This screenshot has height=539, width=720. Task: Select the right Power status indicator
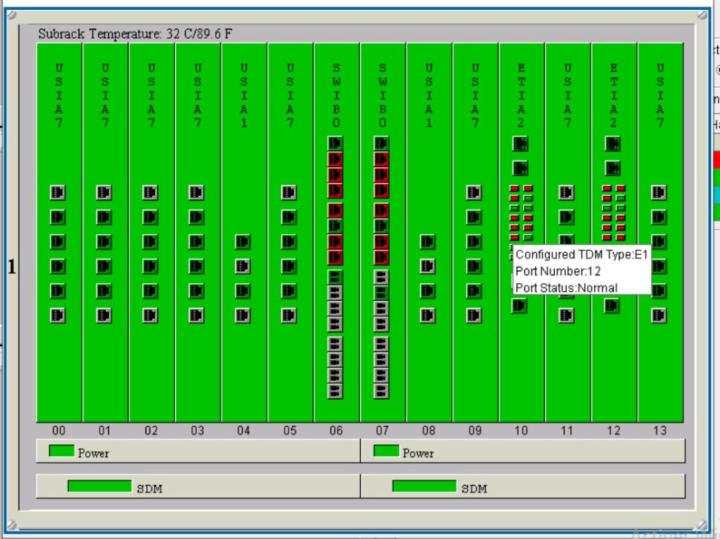386,451
